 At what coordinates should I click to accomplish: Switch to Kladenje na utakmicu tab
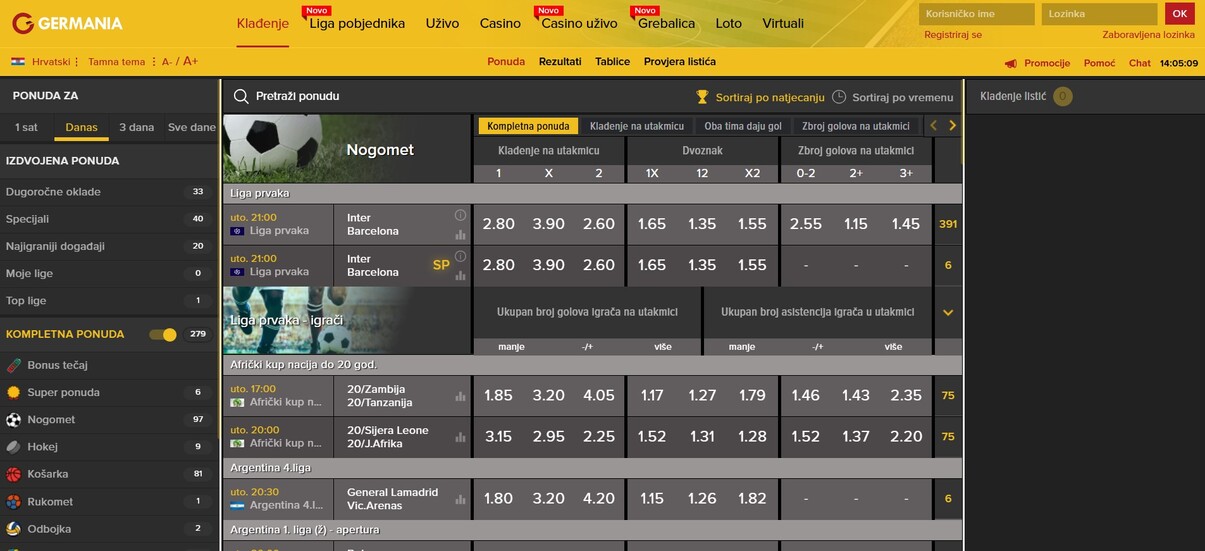click(637, 126)
